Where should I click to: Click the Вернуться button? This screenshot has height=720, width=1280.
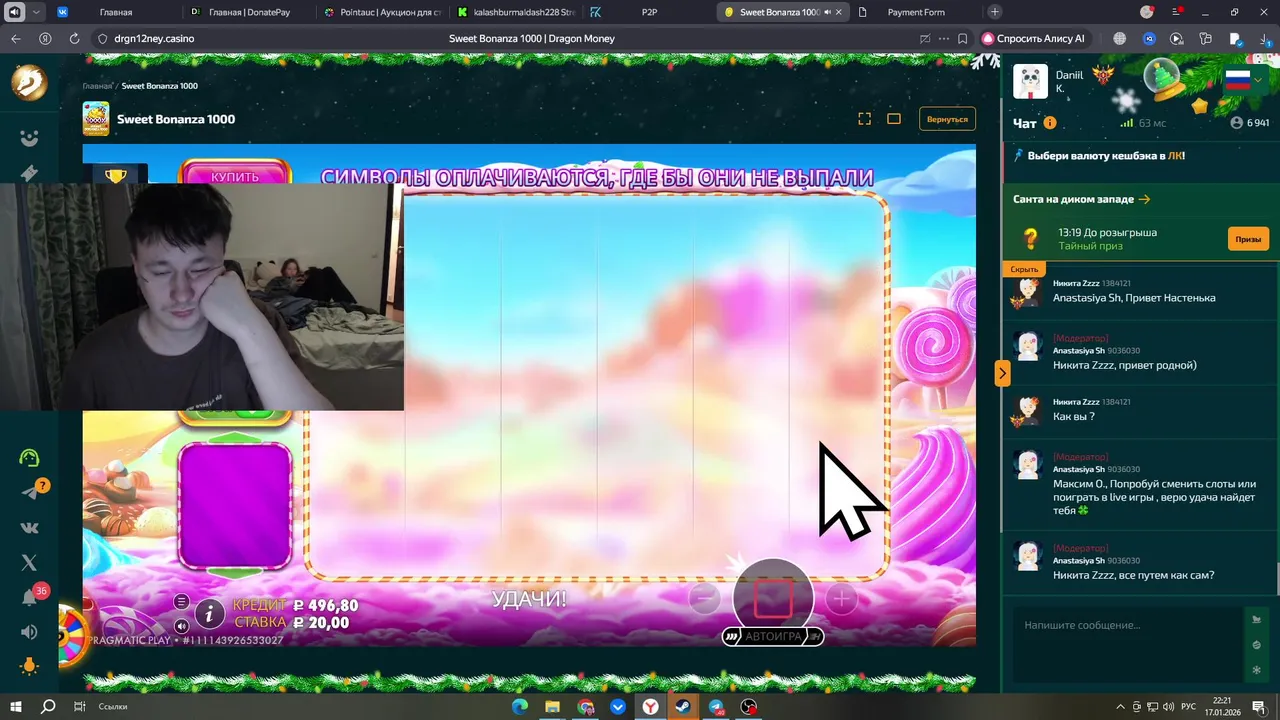947,119
